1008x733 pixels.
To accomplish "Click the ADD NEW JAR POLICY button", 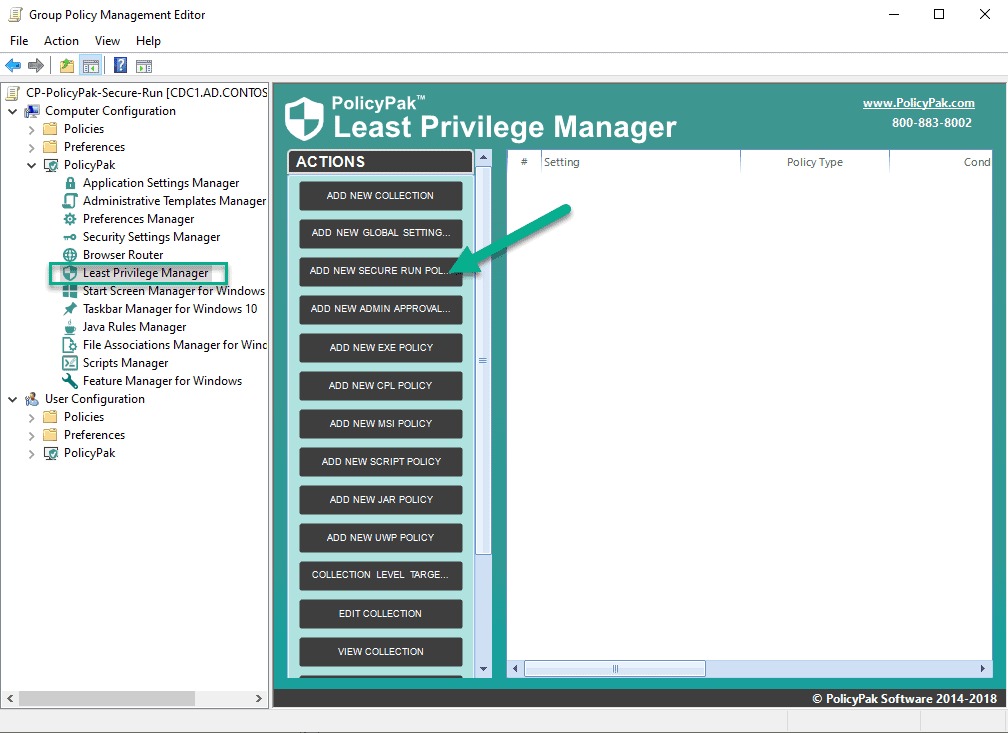I will point(381,499).
